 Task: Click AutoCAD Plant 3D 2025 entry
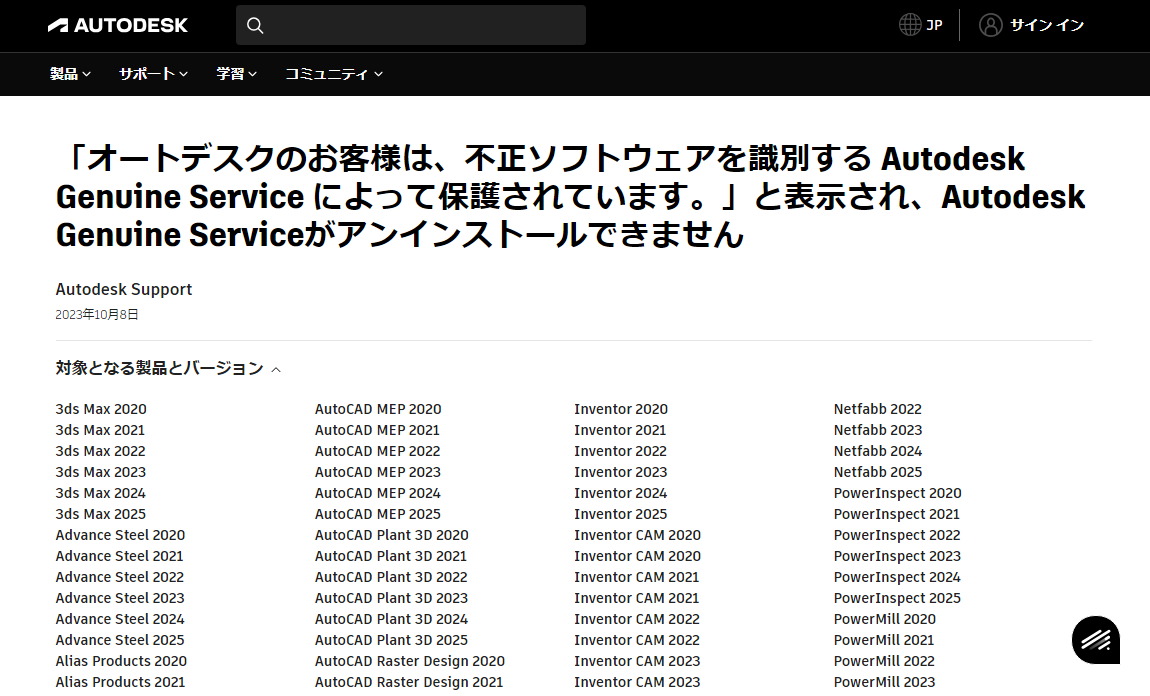click(x=391, y=640)
